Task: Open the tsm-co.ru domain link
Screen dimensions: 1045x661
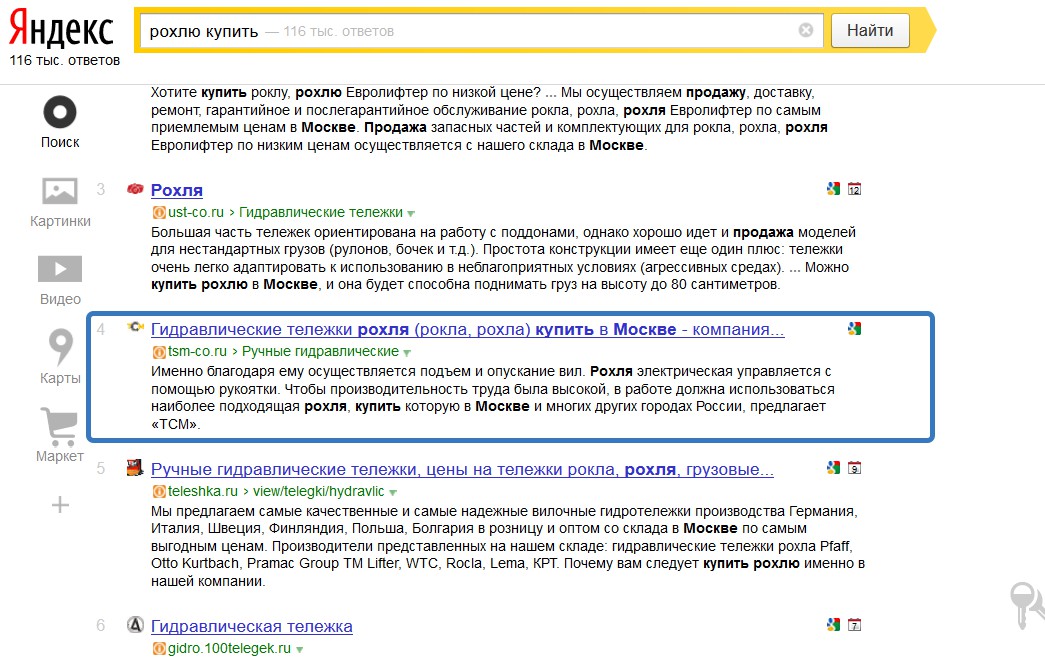Action: [x=197, y=352]
